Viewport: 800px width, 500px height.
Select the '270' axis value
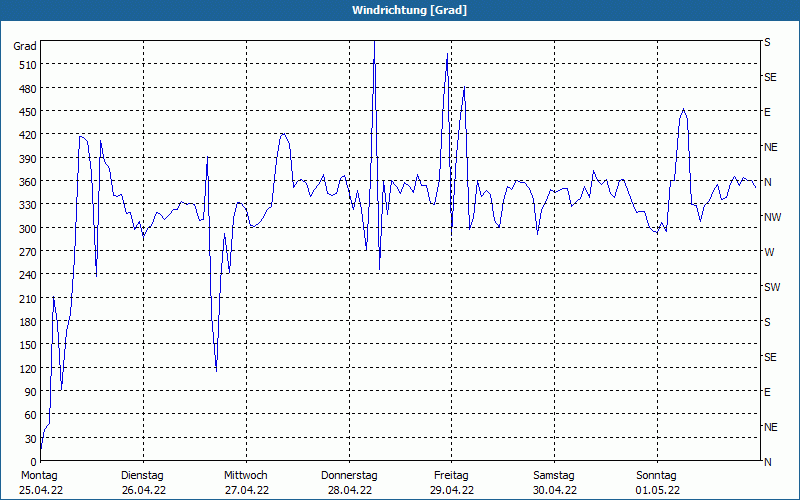(x=28, y=252)
